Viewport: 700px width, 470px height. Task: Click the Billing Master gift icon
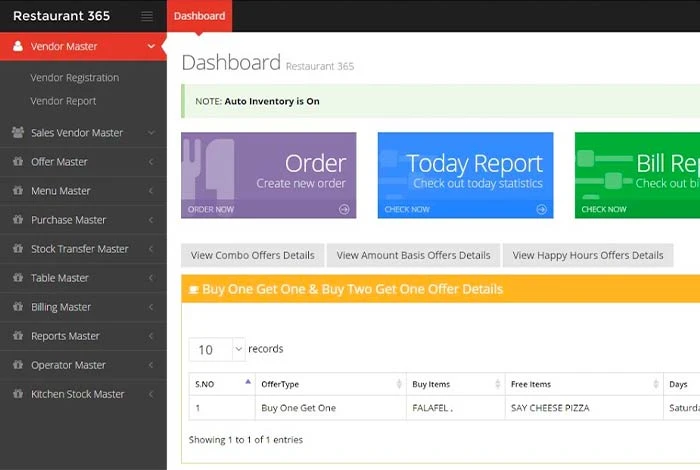tap(18, 307)
